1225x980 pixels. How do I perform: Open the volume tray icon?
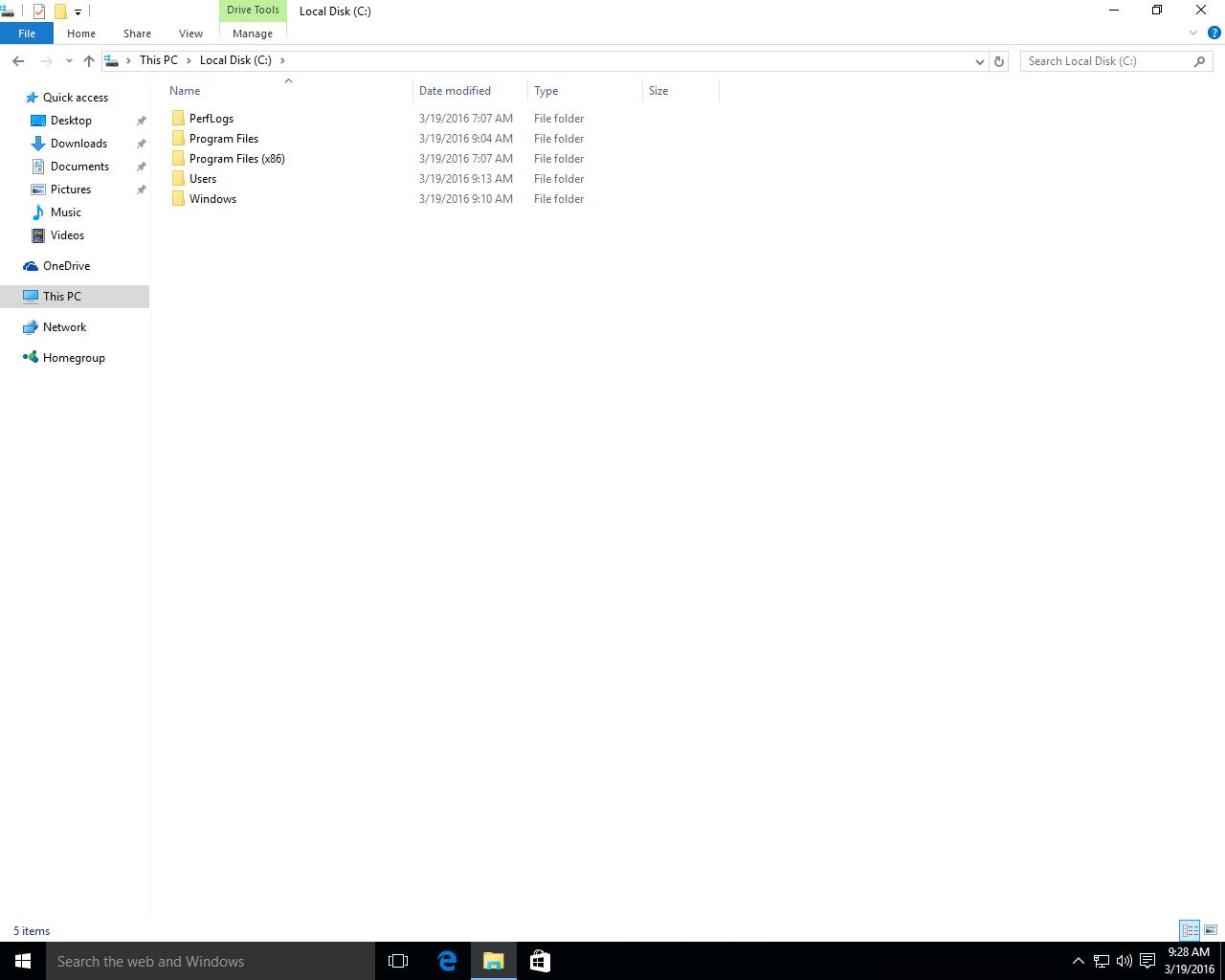[1124, 961]
